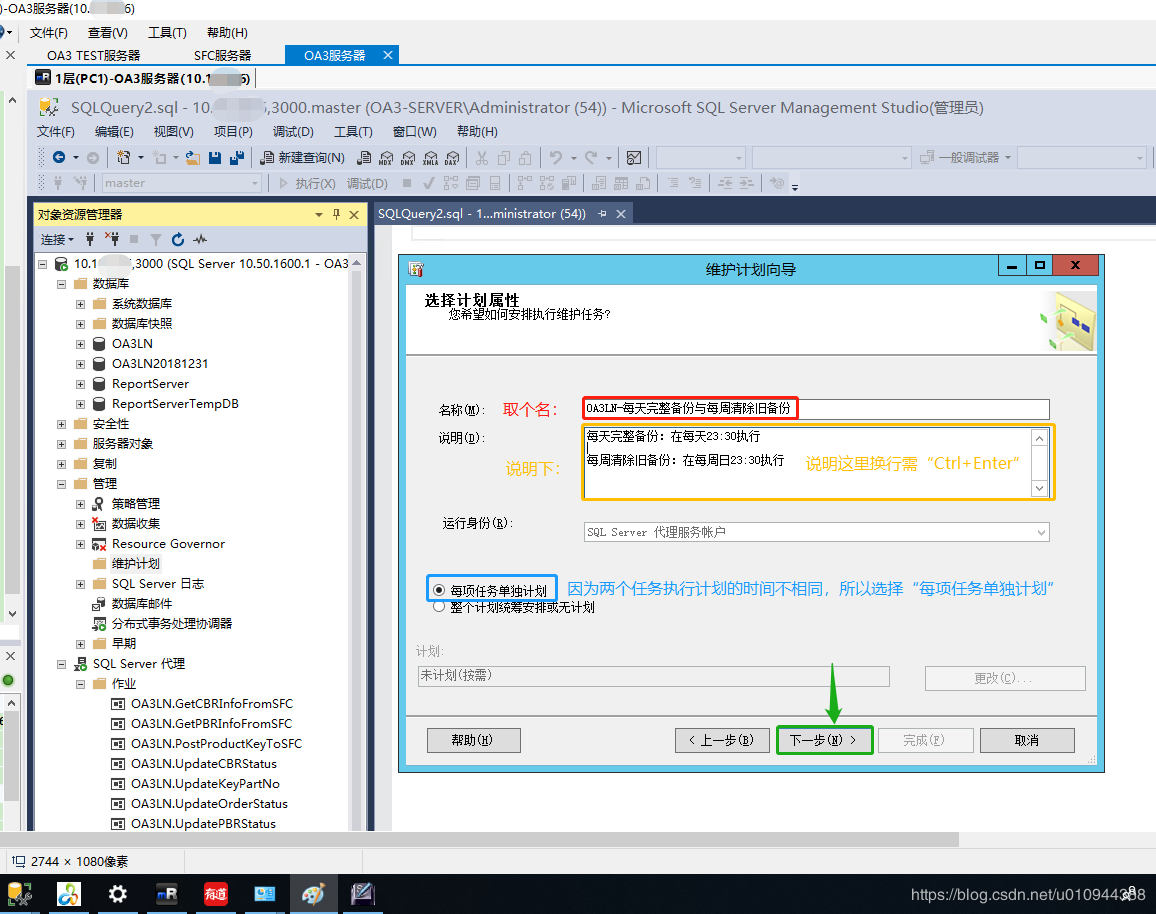Viewport: 1156px width, 914px height.
Task: Select the Database Mail tree item
Action: 142,604
